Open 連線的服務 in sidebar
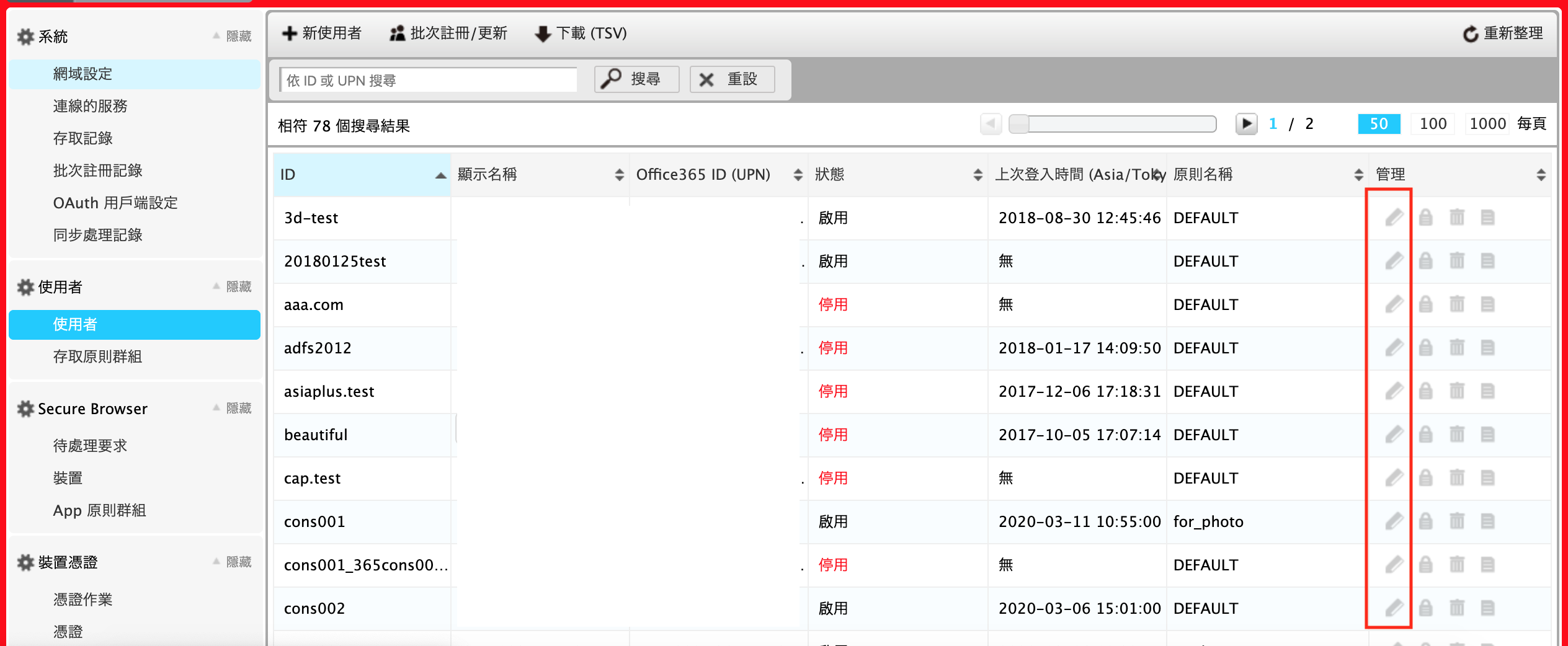Viewport: 1568px width, 646px height. 135,107
